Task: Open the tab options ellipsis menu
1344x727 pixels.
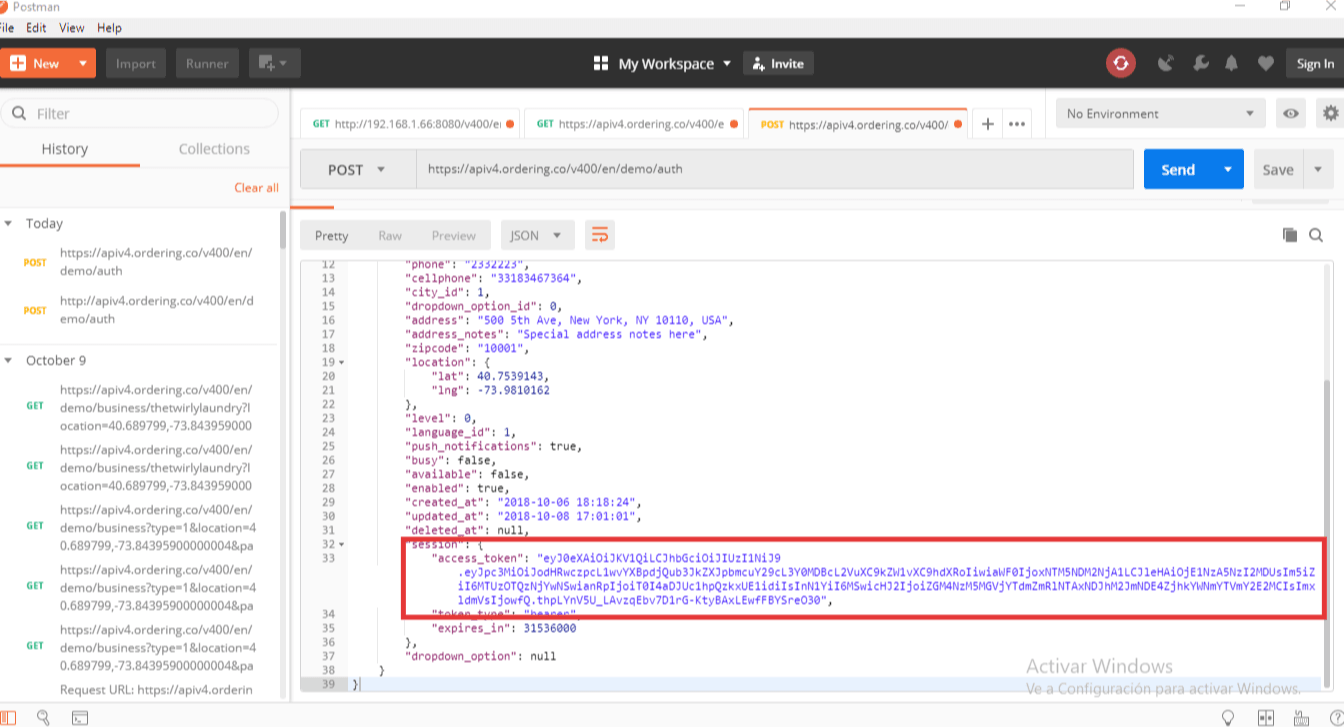Action: coord(1017,124)
